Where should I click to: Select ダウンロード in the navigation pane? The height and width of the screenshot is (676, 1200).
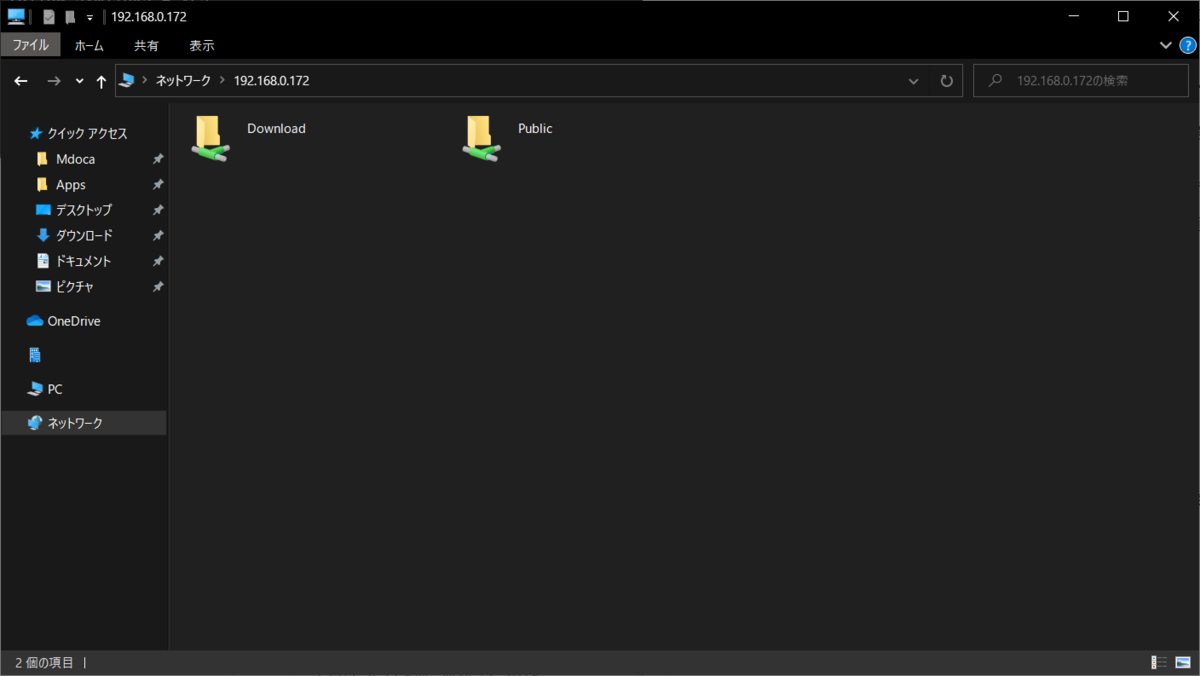tap(84, 236)
